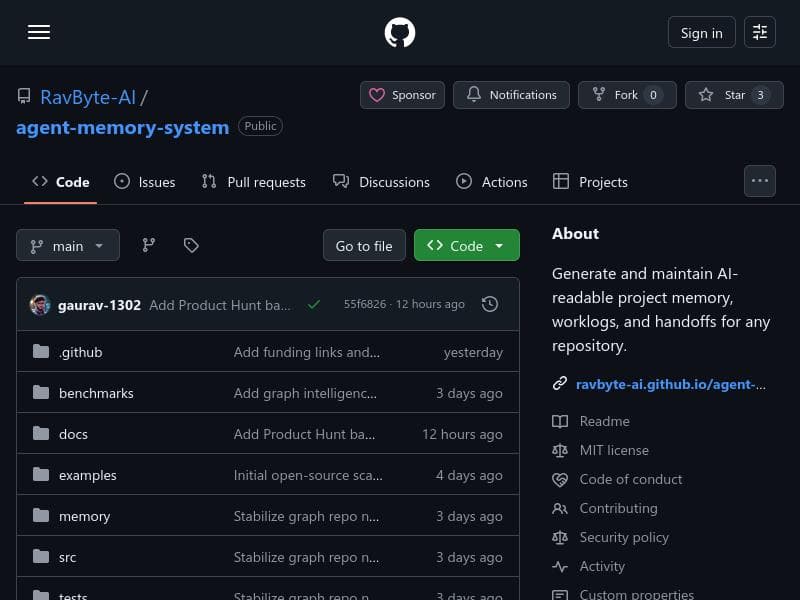Open the ravbyte-ai.github.io website link
This screenshot has height=600, width=800.
[x=670, y=384]
